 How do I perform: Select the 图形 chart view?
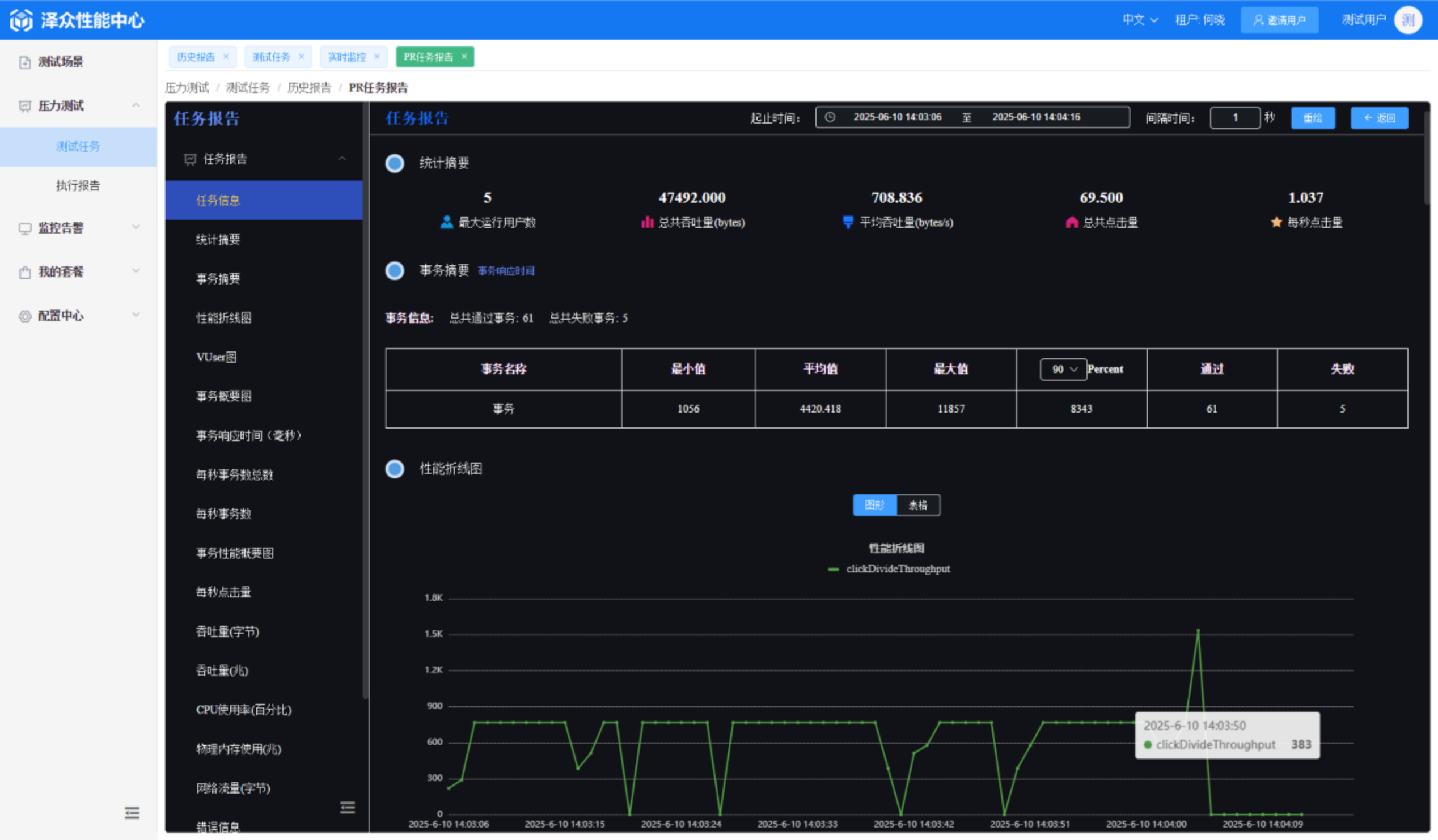[875, 505]
